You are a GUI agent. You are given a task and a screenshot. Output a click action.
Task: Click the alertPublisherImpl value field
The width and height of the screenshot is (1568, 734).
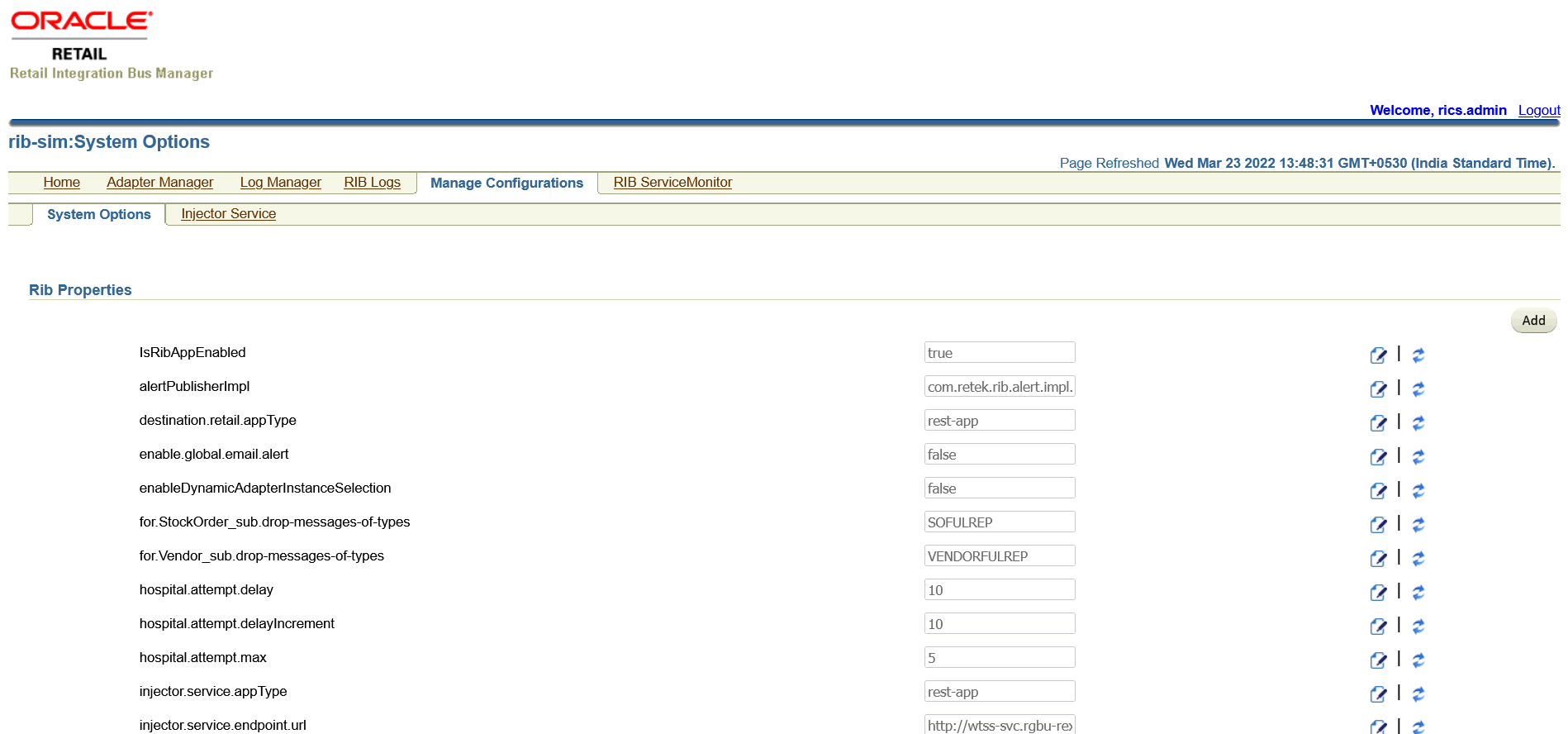1000,387
